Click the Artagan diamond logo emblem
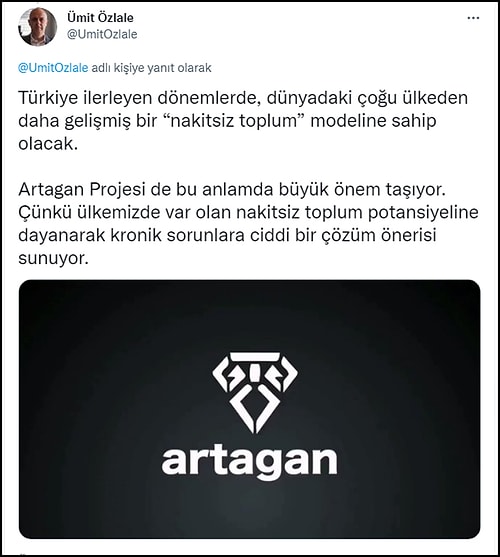500x557 pixels. [x=255, y=392]
